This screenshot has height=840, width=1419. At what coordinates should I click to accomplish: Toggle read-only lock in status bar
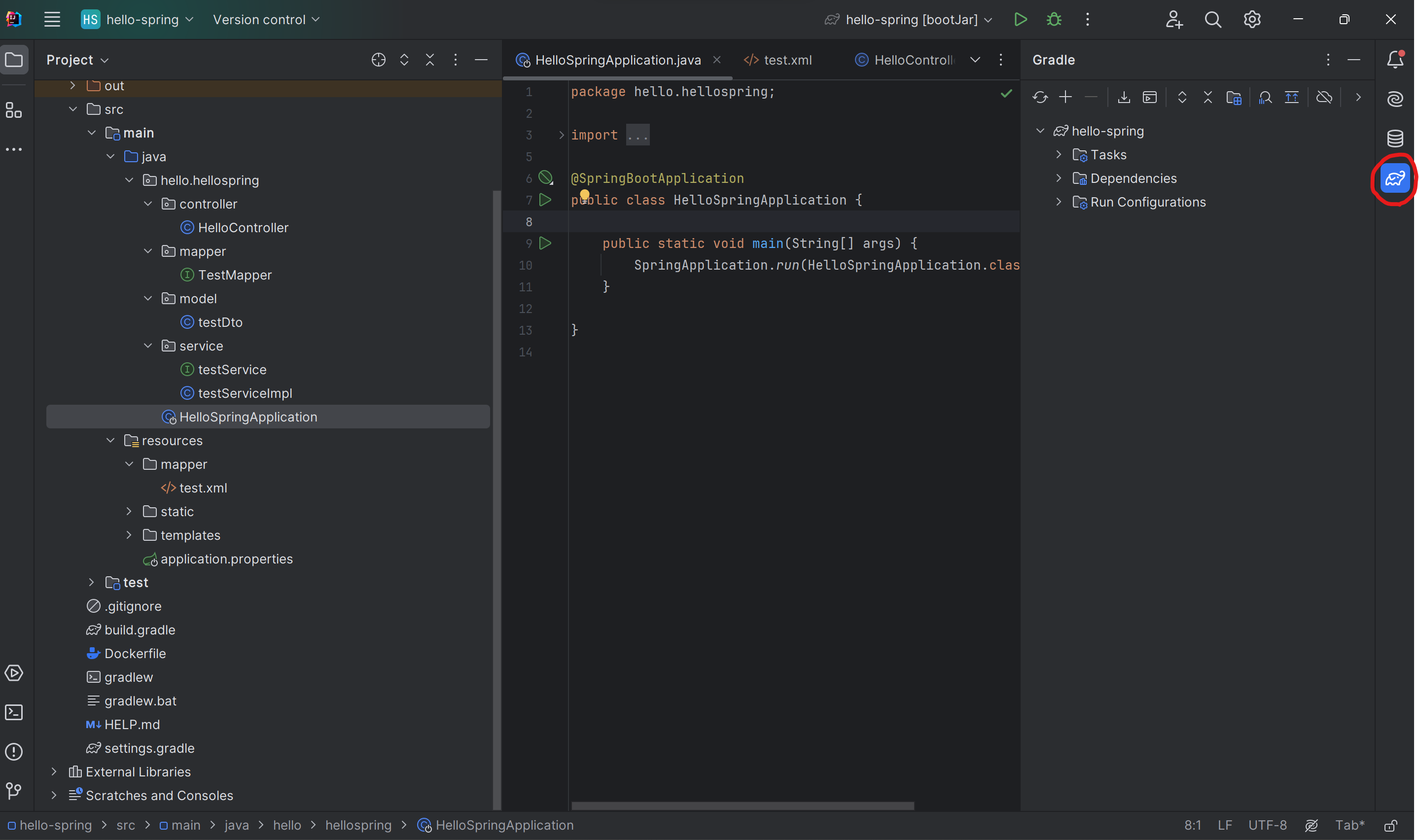(x=1391, y=825)
